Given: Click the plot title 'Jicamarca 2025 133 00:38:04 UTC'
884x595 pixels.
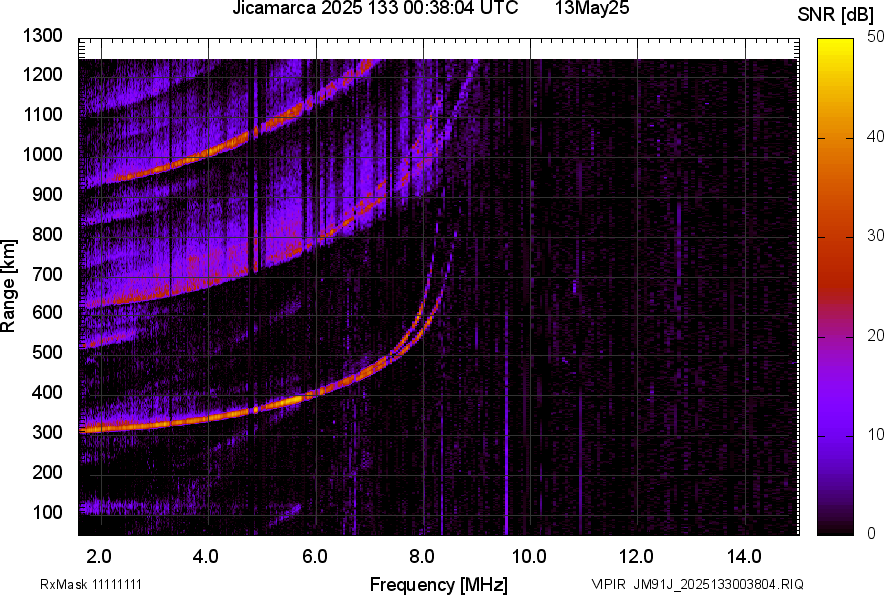Looking at the screenshot, I should pyautogui.click(x=375, y=8).
